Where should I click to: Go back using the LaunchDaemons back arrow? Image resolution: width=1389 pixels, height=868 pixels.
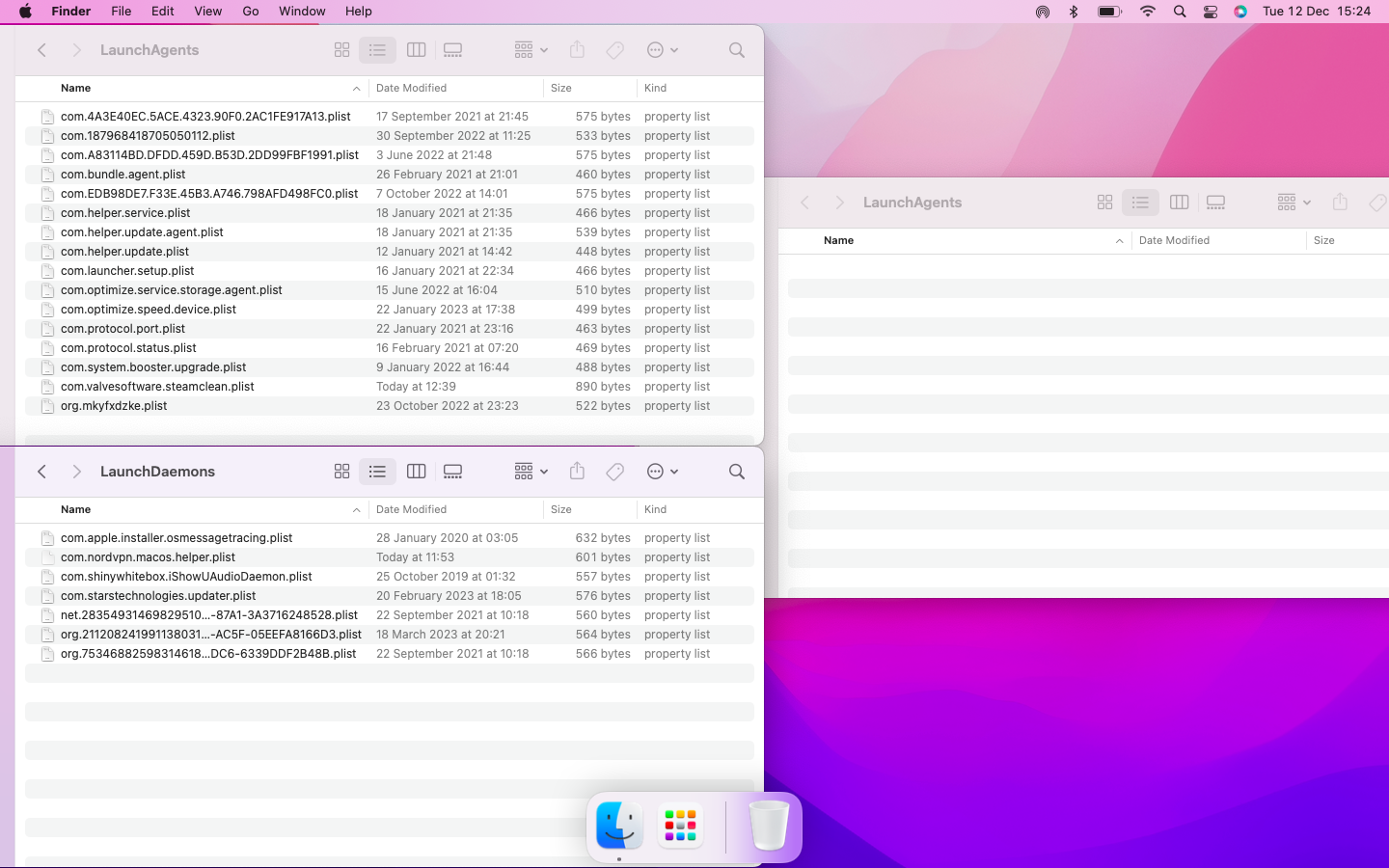click(41, 472)
